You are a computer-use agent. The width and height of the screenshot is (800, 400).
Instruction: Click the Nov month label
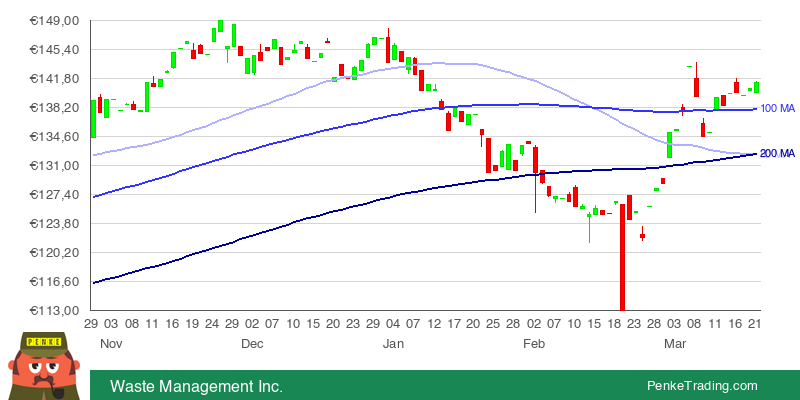[x=111, y=344]
